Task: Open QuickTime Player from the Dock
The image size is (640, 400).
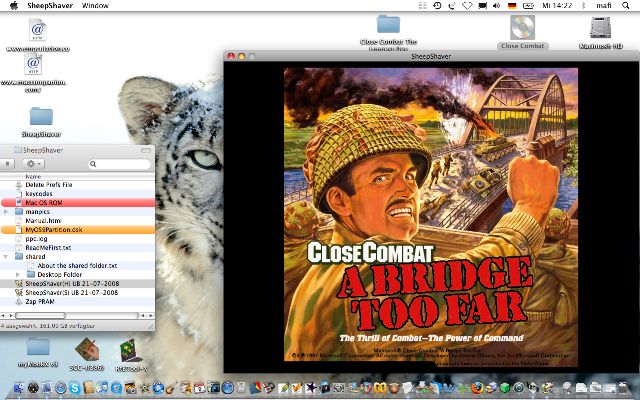Action: pyautogui.click(x=116, y=387)
